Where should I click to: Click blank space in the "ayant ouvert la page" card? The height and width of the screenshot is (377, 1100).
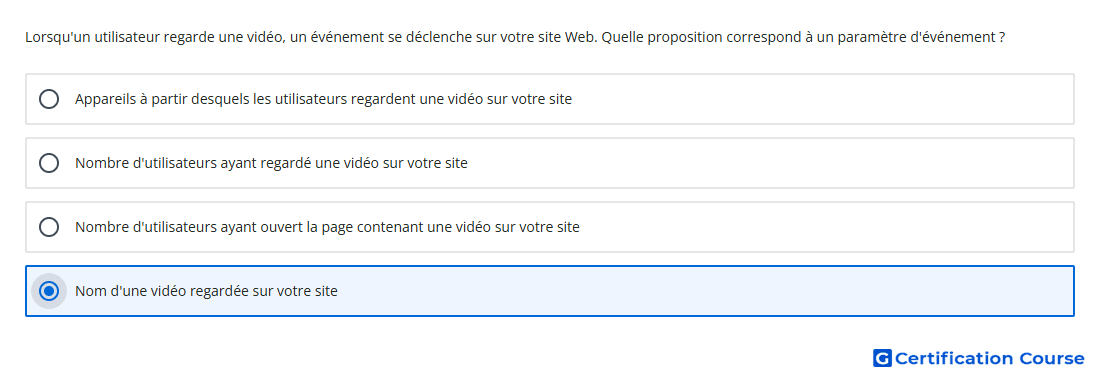pyautogui.click(x=828, y=227)
